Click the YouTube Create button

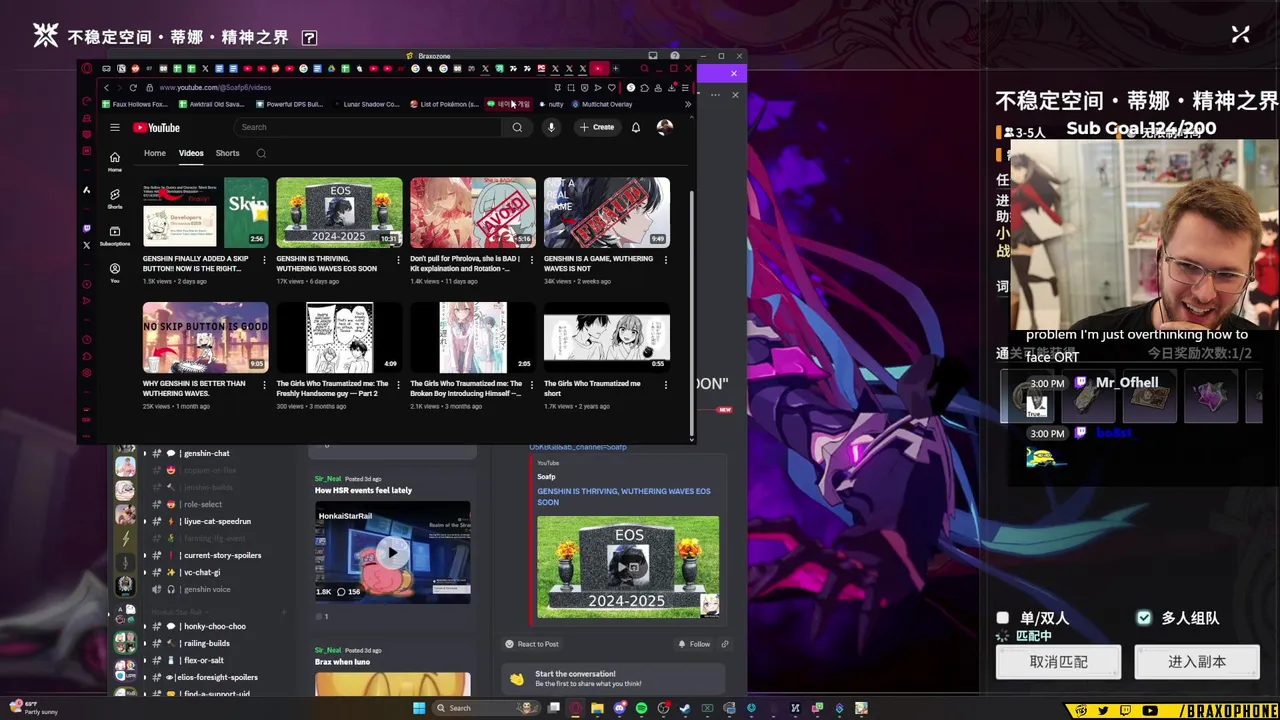coord(597,127)
